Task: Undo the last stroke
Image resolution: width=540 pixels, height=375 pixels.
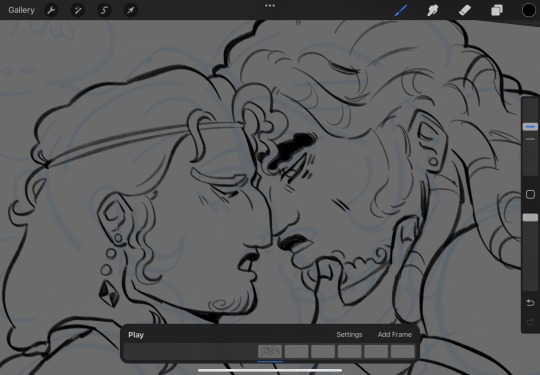Action: tap(530, 303)
